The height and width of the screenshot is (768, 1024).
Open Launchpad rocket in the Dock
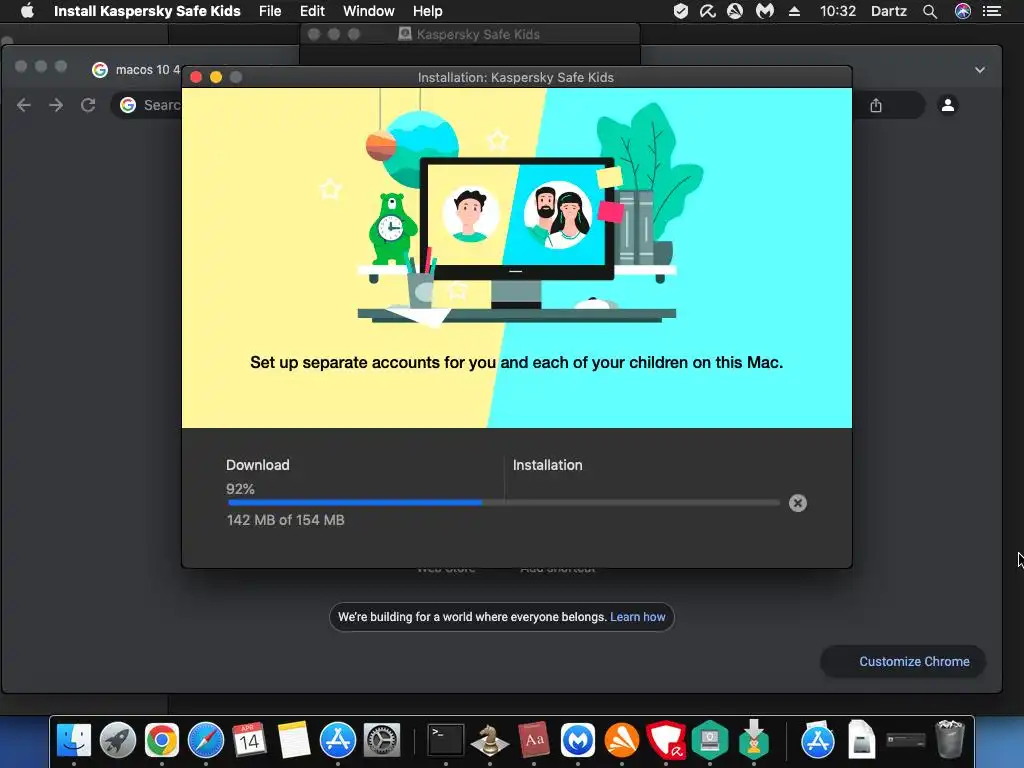(x=118, y=740)
